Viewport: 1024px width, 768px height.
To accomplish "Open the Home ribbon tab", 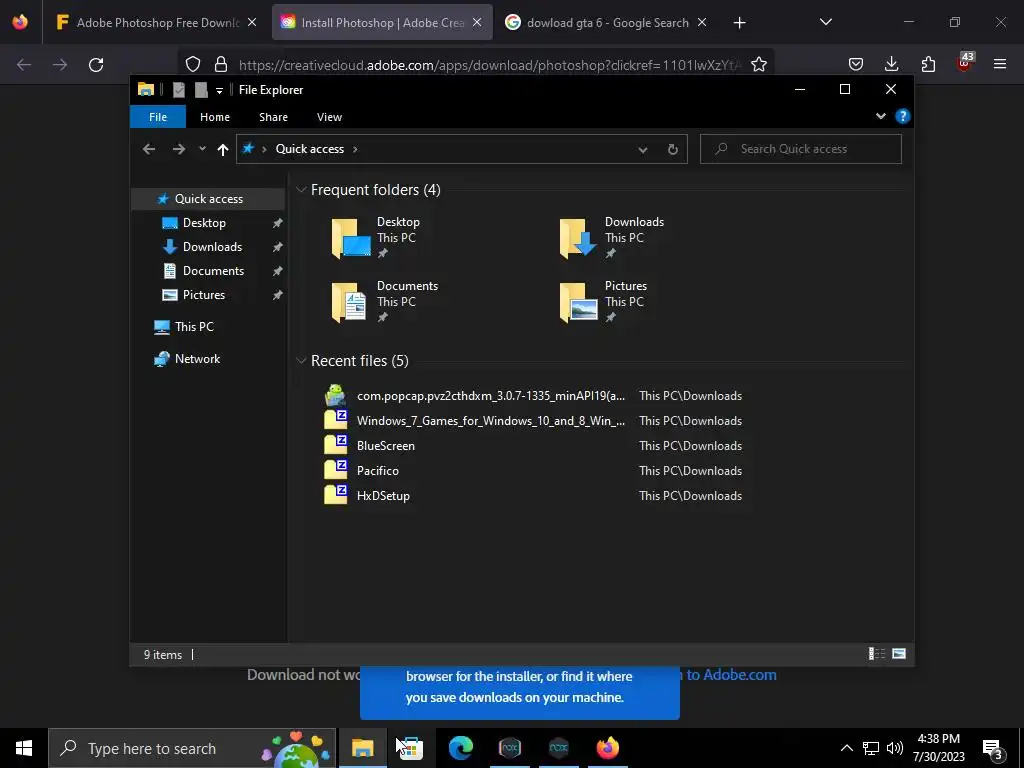I will [x=215, y=117].
